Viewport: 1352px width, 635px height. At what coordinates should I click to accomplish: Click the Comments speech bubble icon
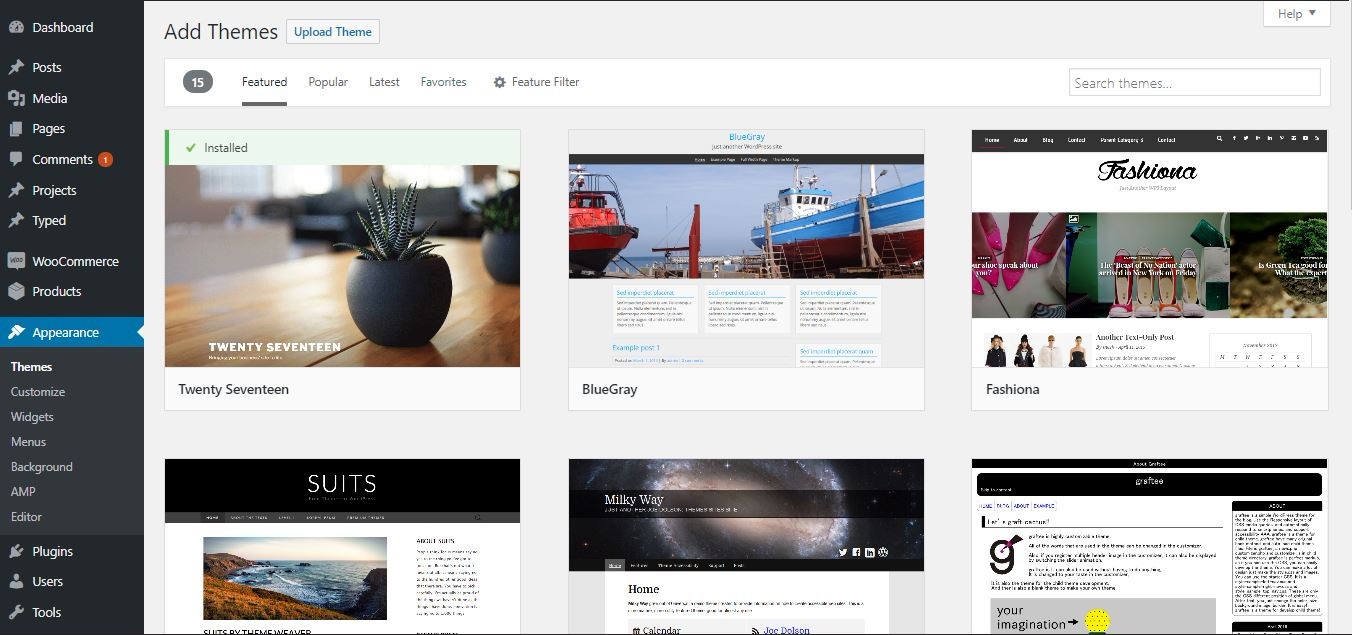(x=16, y=159)
